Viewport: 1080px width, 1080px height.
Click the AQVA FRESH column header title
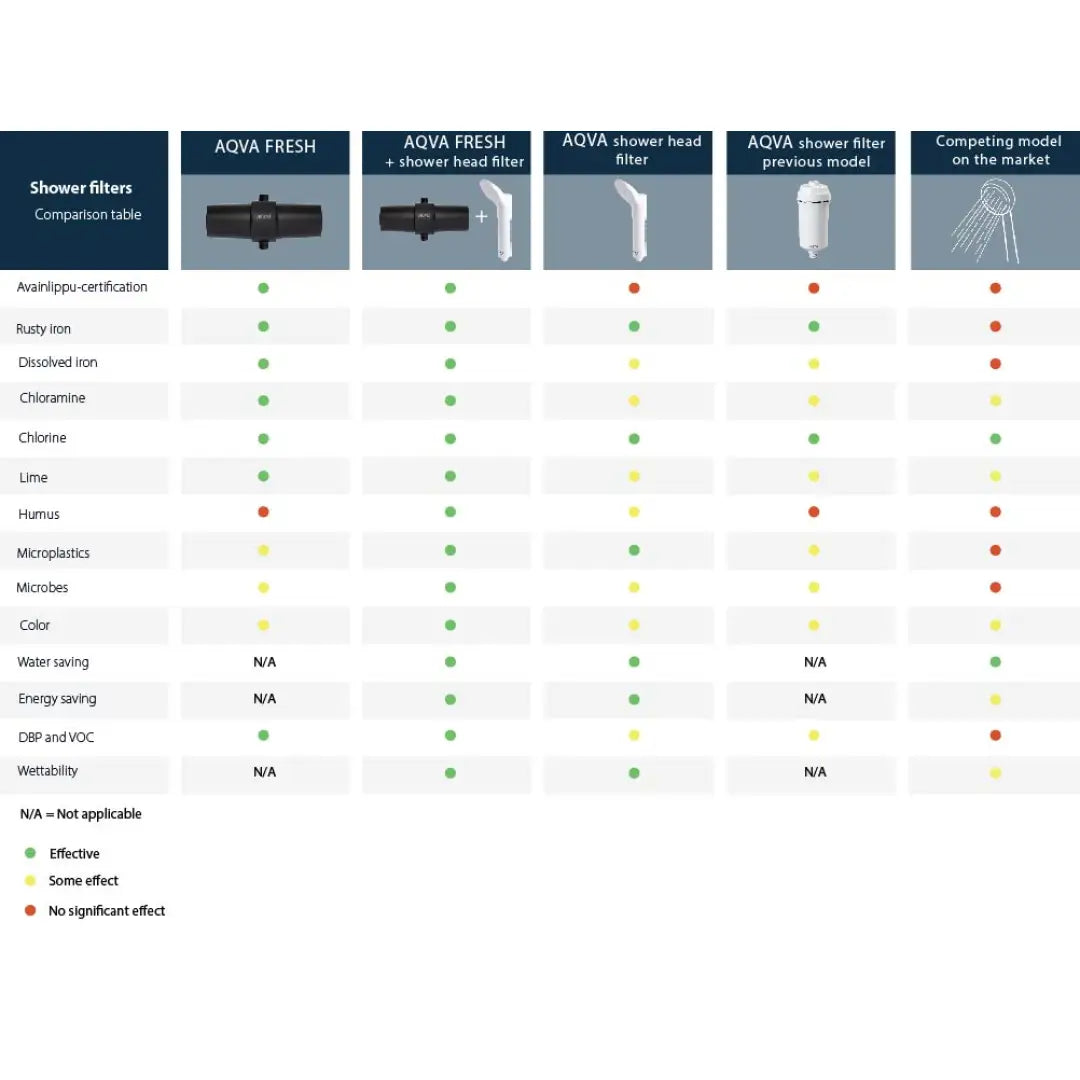tap(265, 147)
